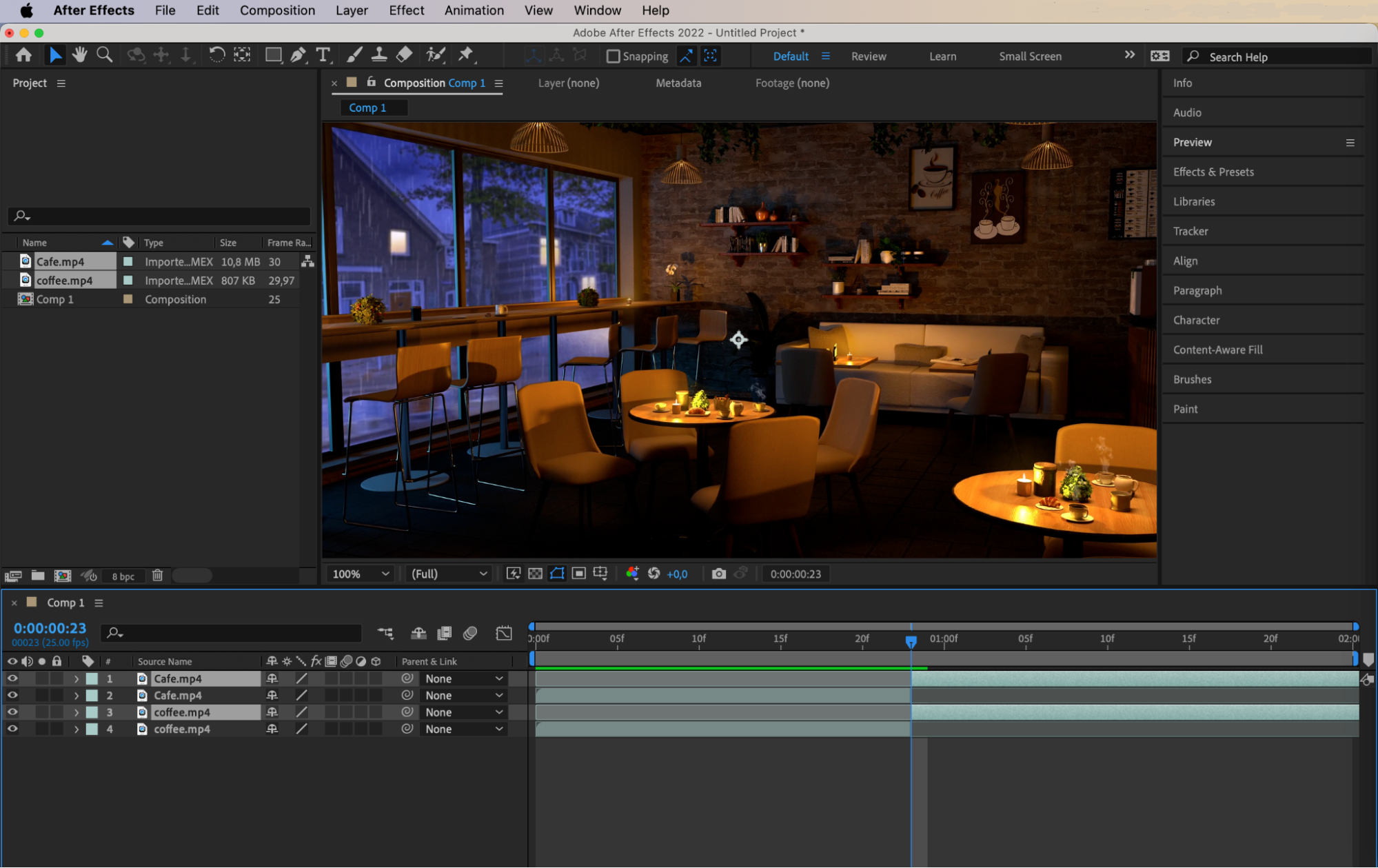Screen dimensions: 1378x868
Task: Enable the Snapping checkbox
Action: click(613, 57)
